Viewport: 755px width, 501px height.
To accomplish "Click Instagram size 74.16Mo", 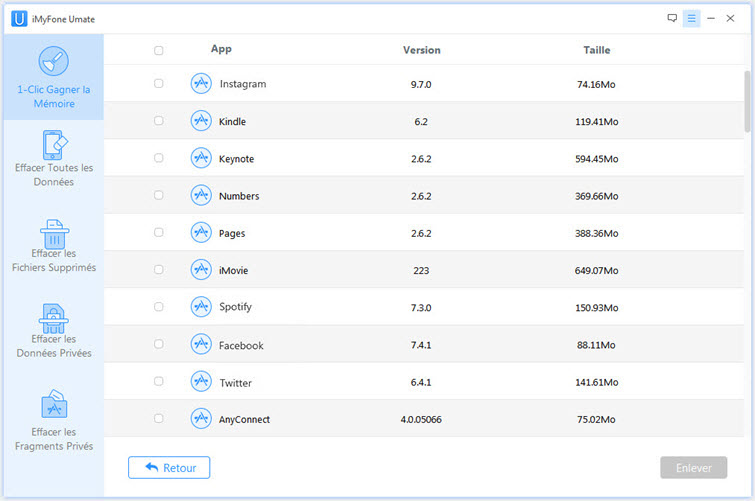I will pos(596,85).
